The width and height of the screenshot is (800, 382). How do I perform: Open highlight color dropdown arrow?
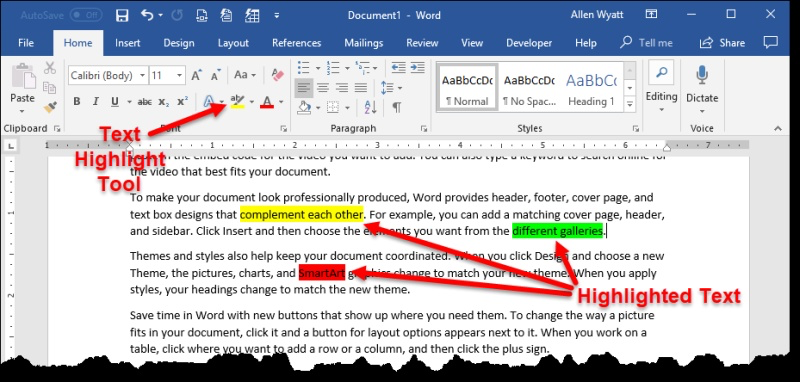[252, 101]
